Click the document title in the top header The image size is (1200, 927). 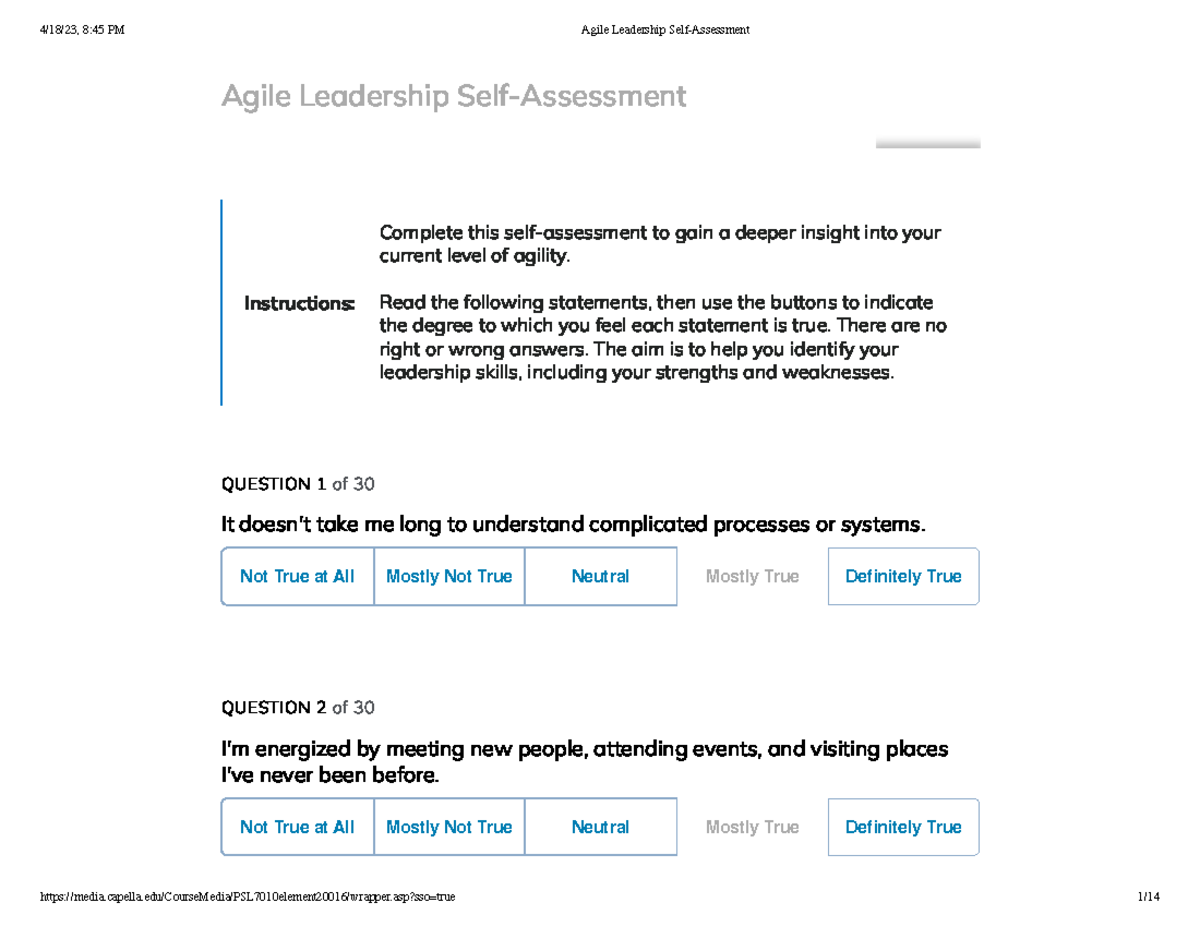pyautogui.click(x=663, y=29)
